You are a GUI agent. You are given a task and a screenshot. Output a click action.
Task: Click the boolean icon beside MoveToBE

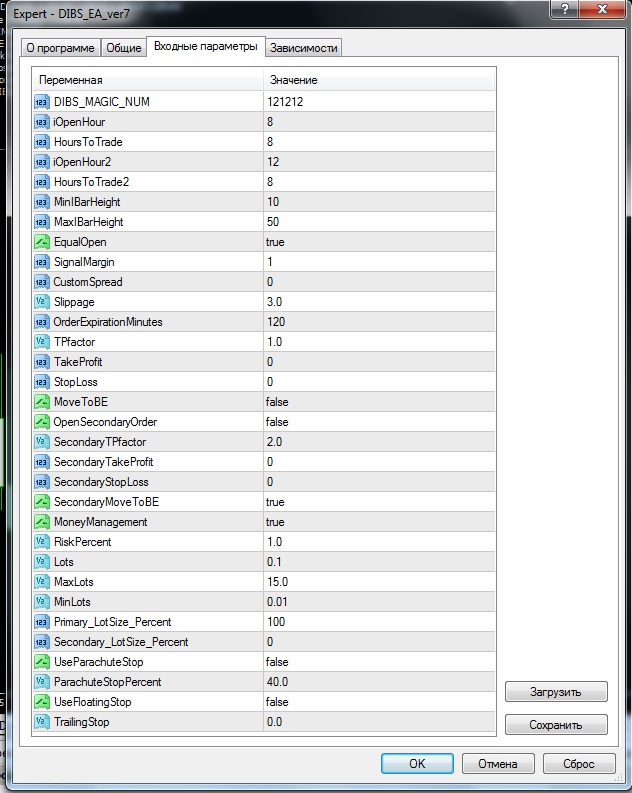click(42, 402)
